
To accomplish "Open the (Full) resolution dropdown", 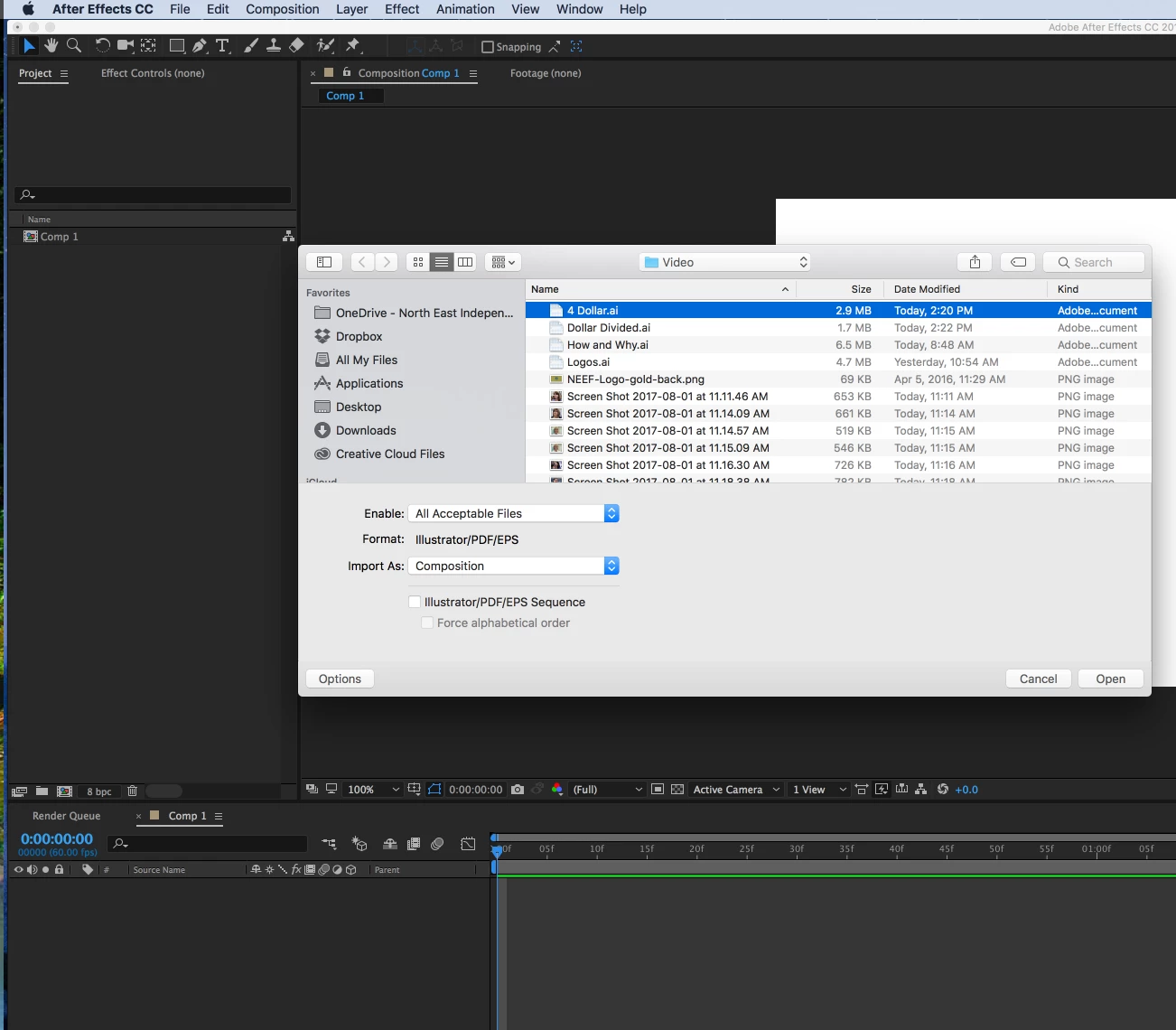I will coord(607,789).
